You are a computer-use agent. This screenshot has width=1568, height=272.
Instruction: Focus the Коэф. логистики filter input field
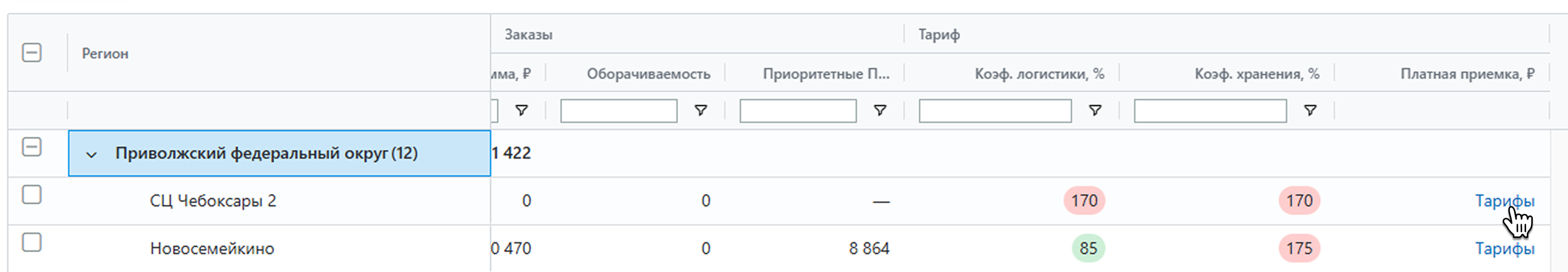pyautogui.click(x=994, y=111)
